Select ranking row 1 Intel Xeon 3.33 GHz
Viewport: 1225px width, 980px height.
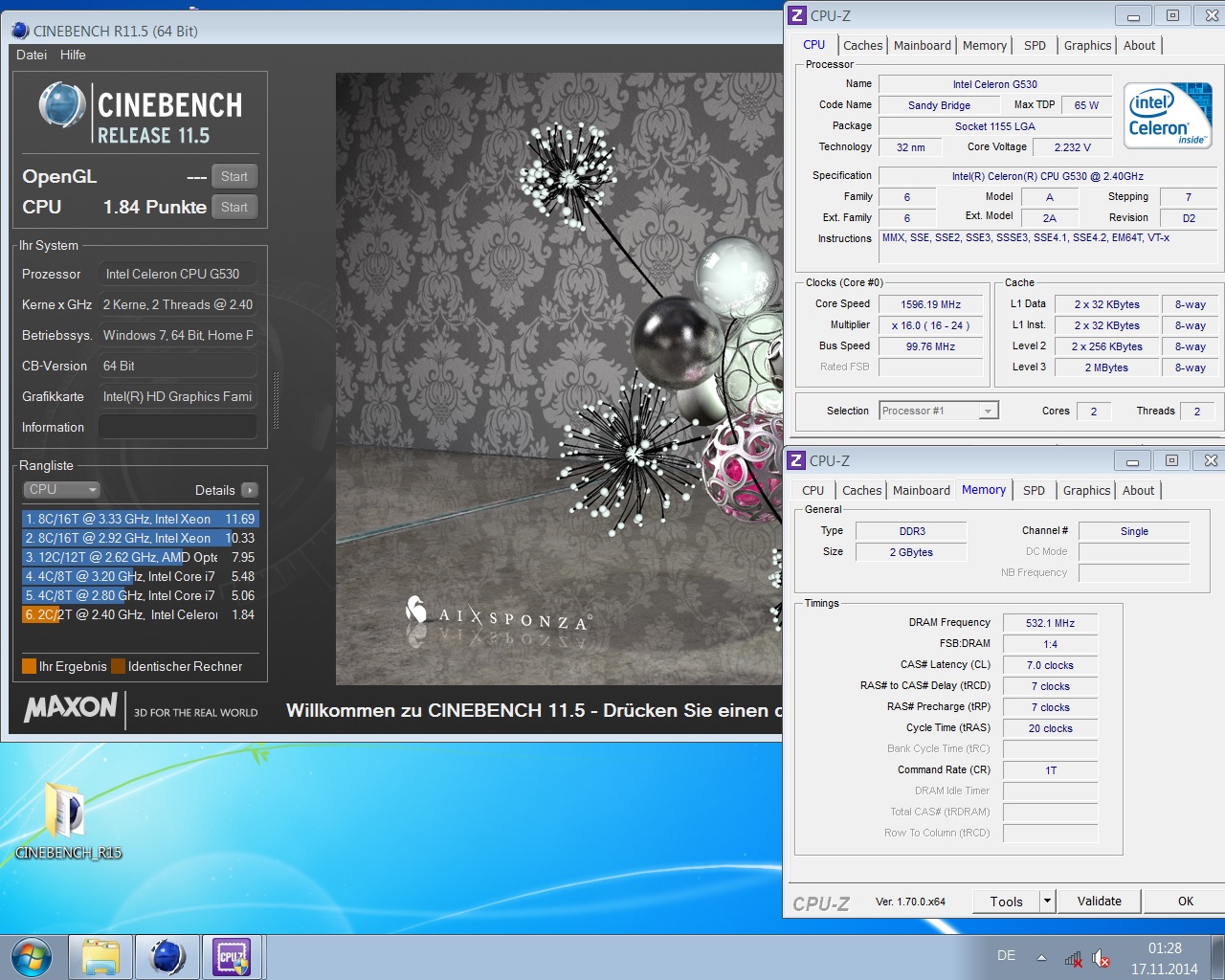click(x=140, y=519)
